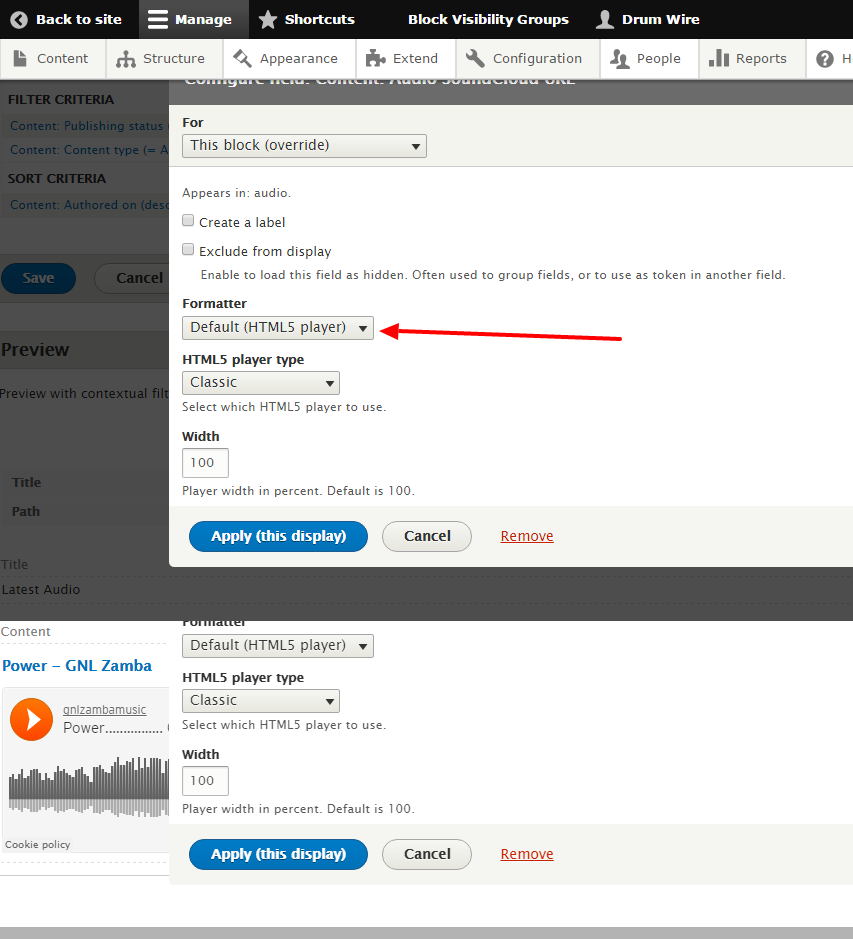853x939 pixels.
Task: Click Apply (this display) button
Action: tap(277, 536)
